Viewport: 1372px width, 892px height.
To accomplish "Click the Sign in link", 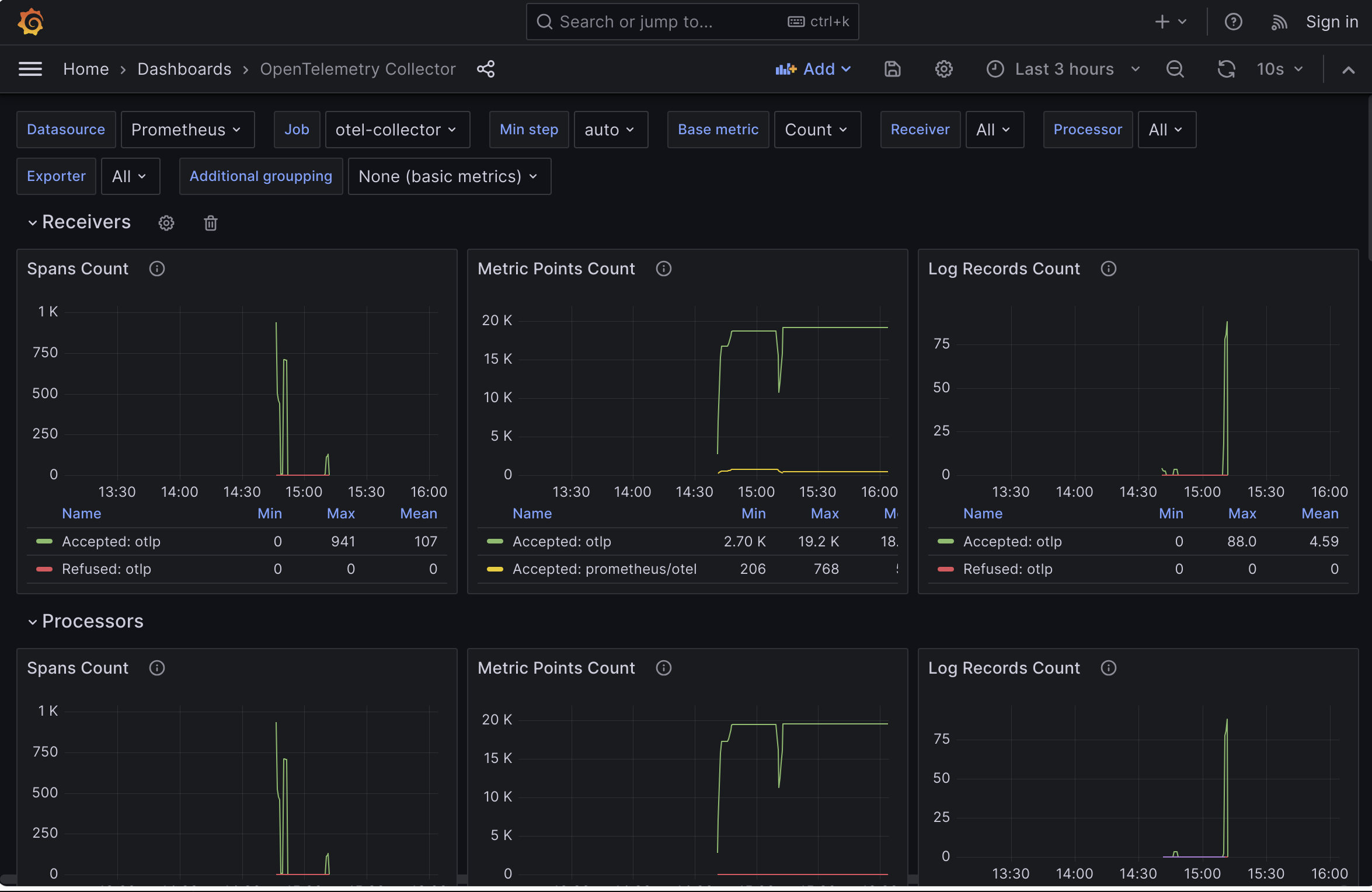I will (x=1331, y=22).
